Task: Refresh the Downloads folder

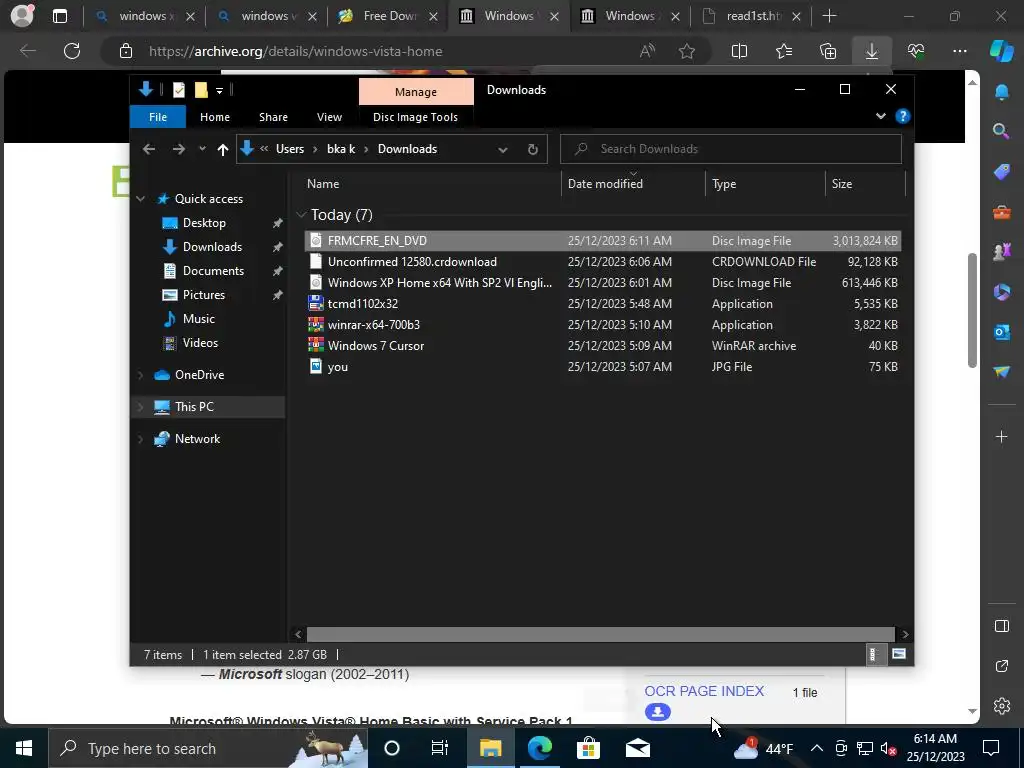Action: click(533, 150)
